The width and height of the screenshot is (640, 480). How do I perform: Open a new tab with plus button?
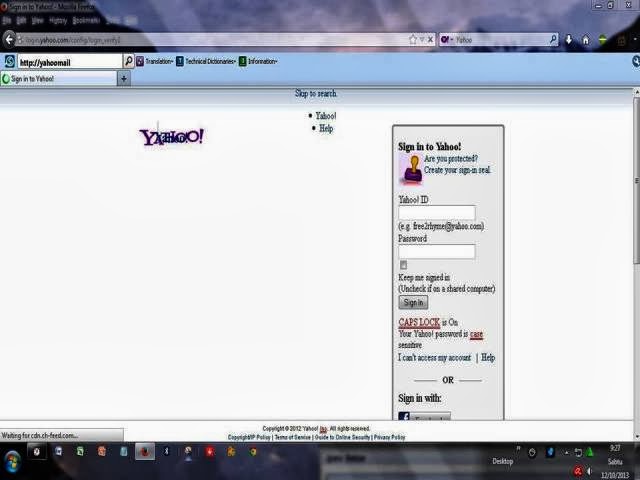click(124, 78)
